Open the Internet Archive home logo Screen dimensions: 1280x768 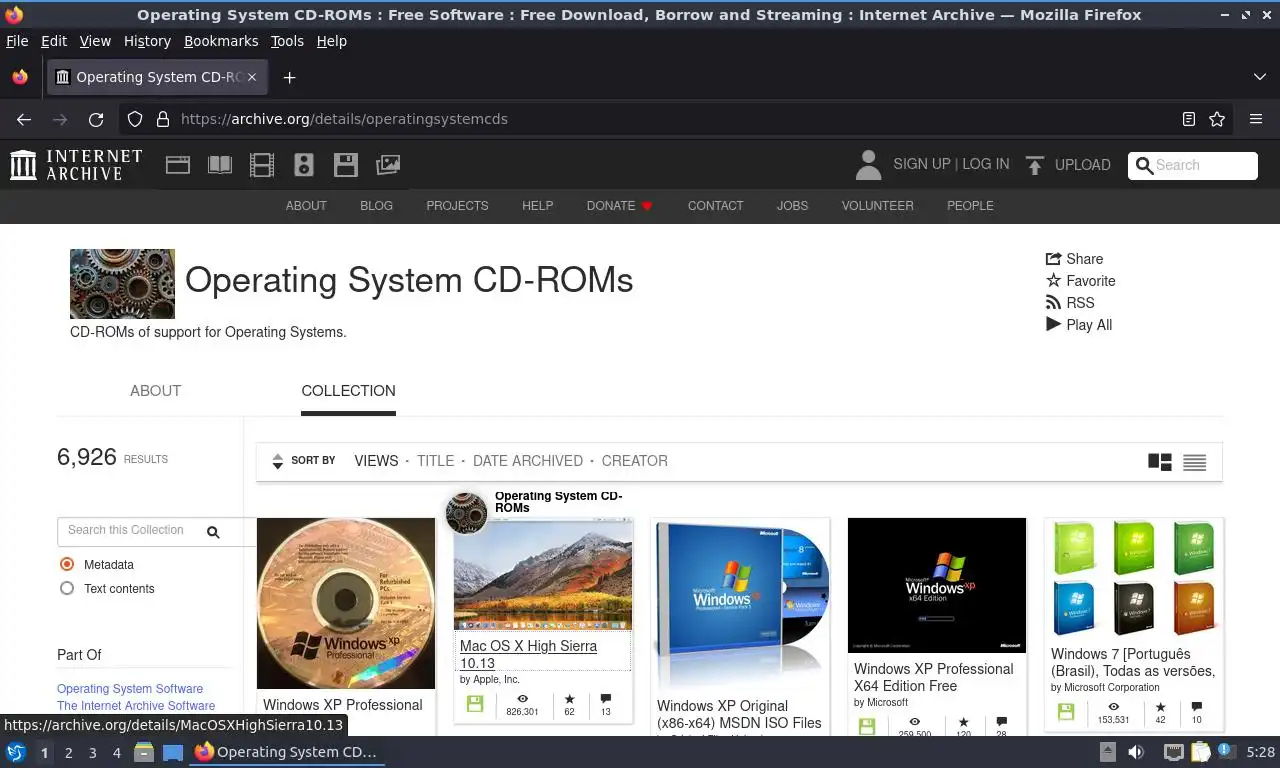click(76, 165)
